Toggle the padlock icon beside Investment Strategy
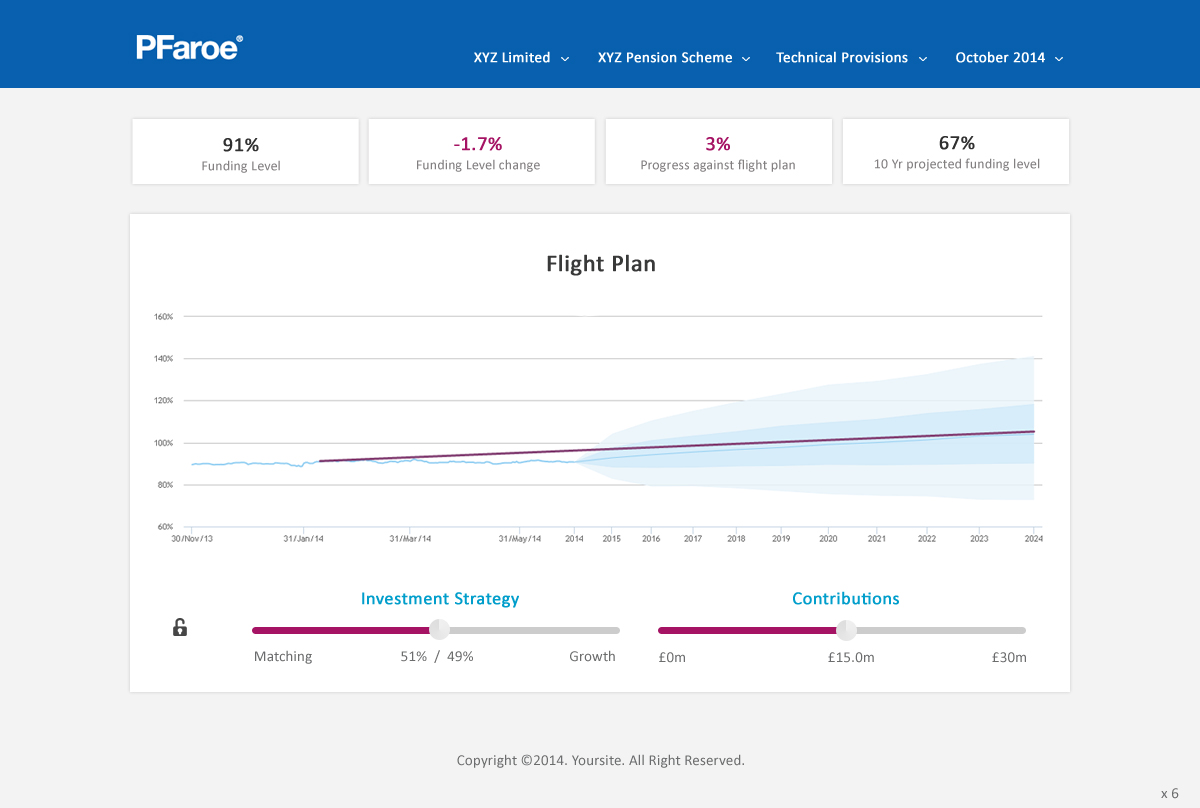This screenshot has width=1200, height=808. point(180,627)
